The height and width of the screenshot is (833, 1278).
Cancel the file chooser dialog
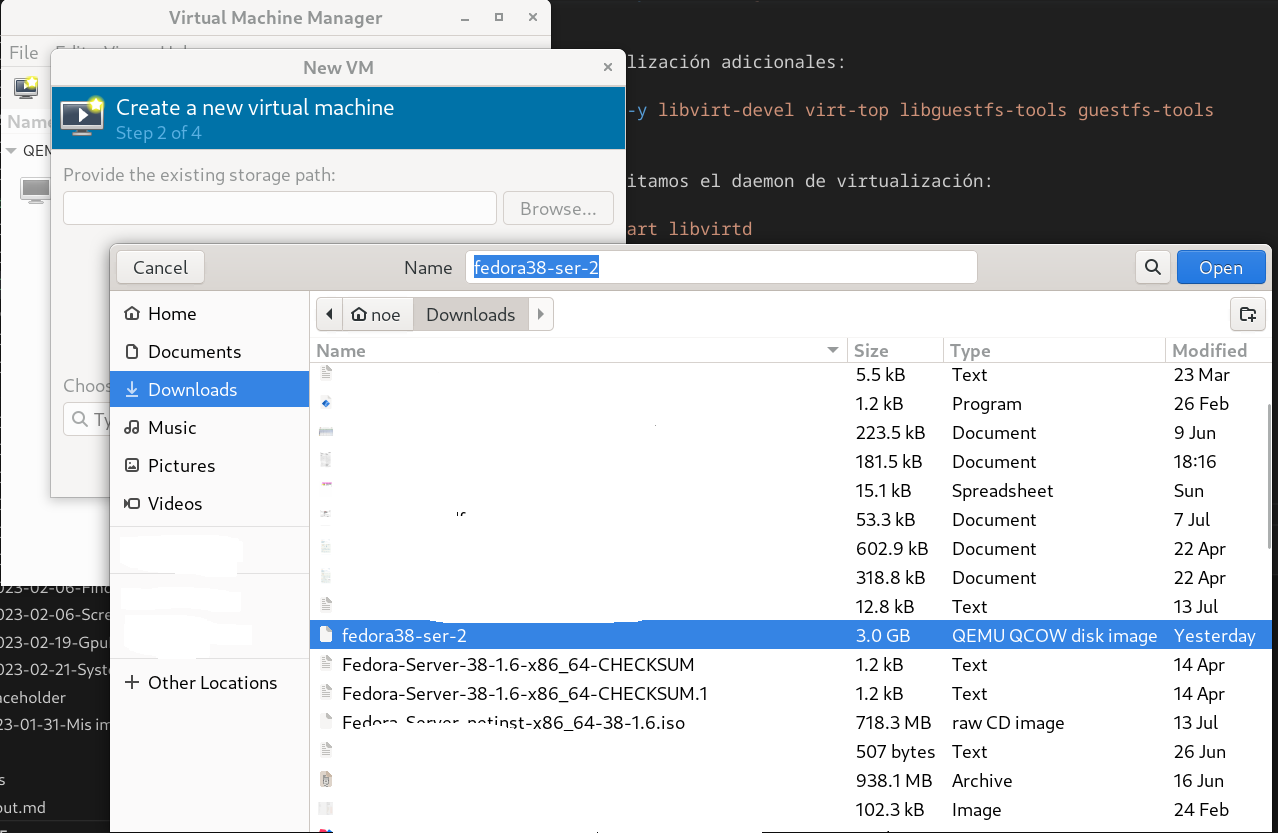160,267
